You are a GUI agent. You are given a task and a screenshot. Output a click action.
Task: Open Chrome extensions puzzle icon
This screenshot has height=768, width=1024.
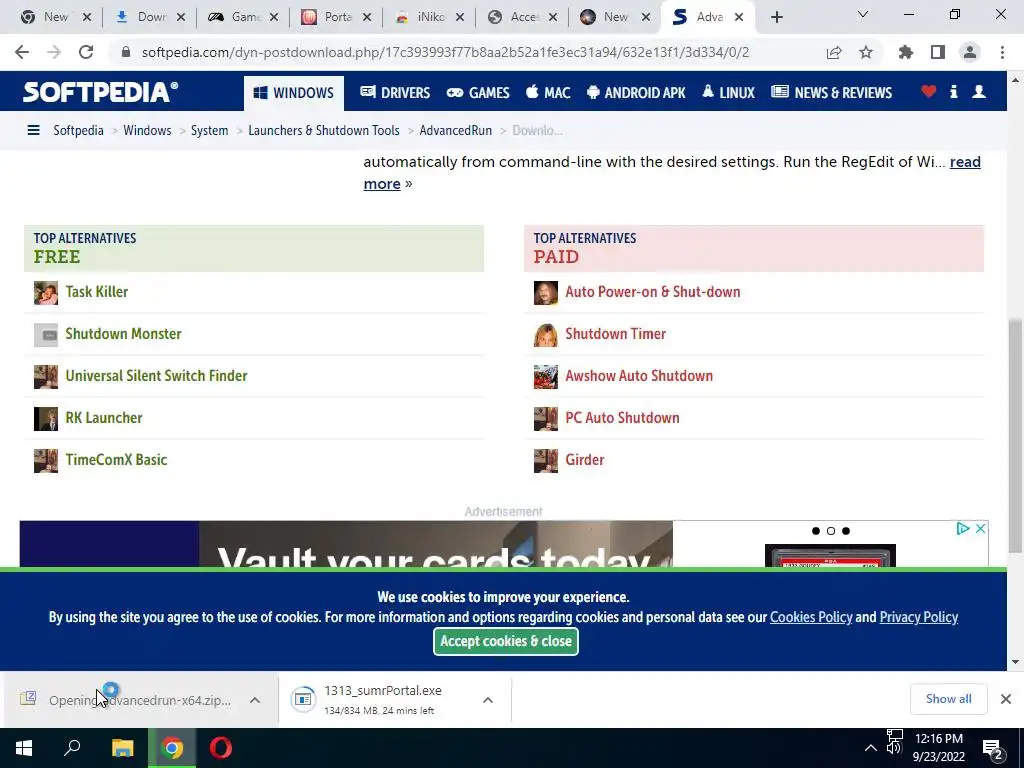tap(906, 52)
